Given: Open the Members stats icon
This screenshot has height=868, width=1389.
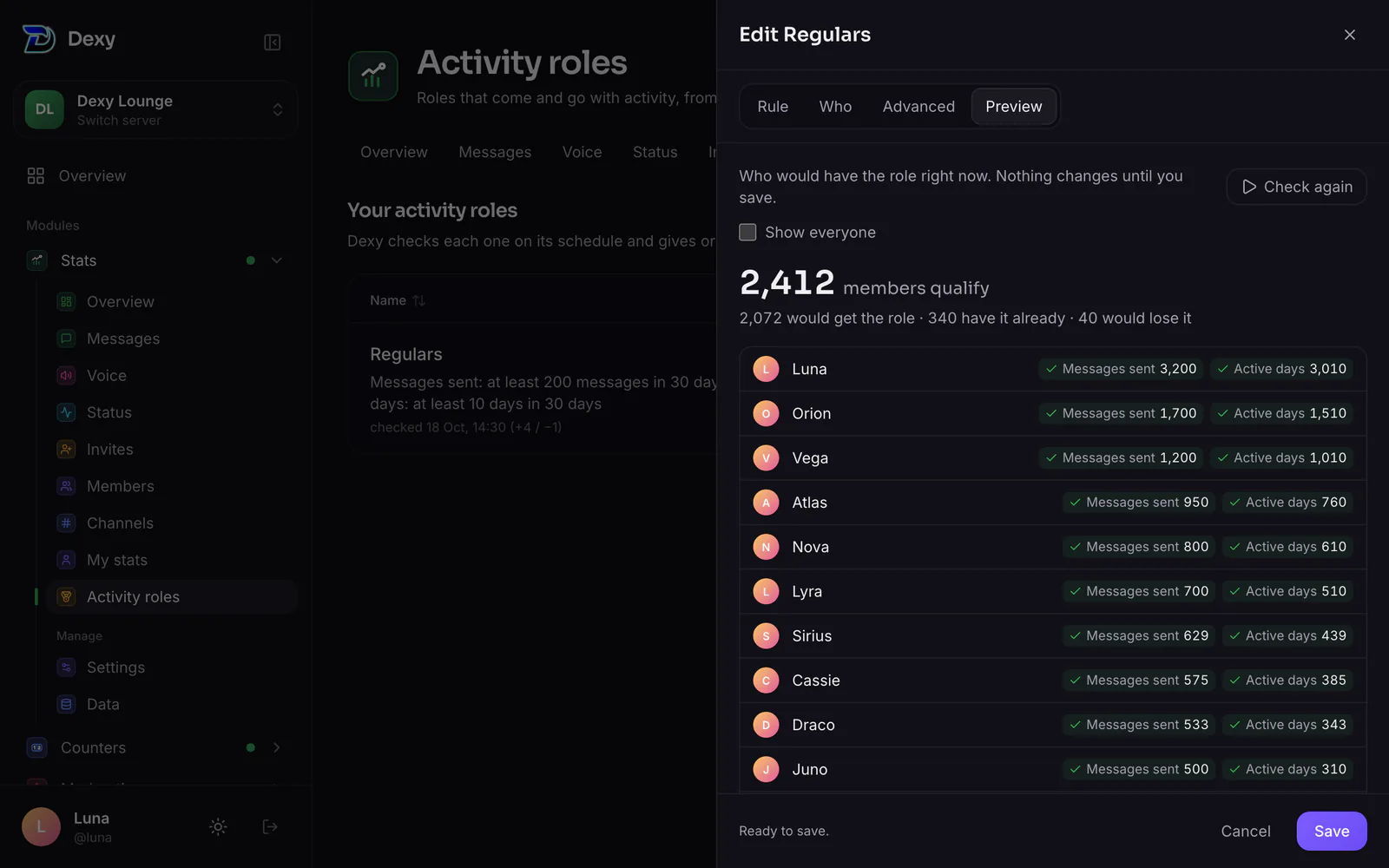Looking at the screenshot, I should pyautogui.click(x=66, y=486).
